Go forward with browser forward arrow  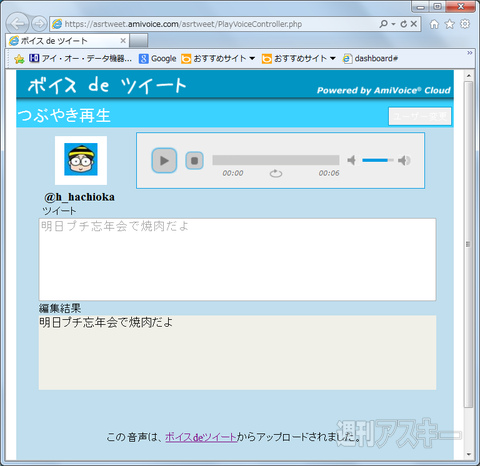[x=39, y=24]
